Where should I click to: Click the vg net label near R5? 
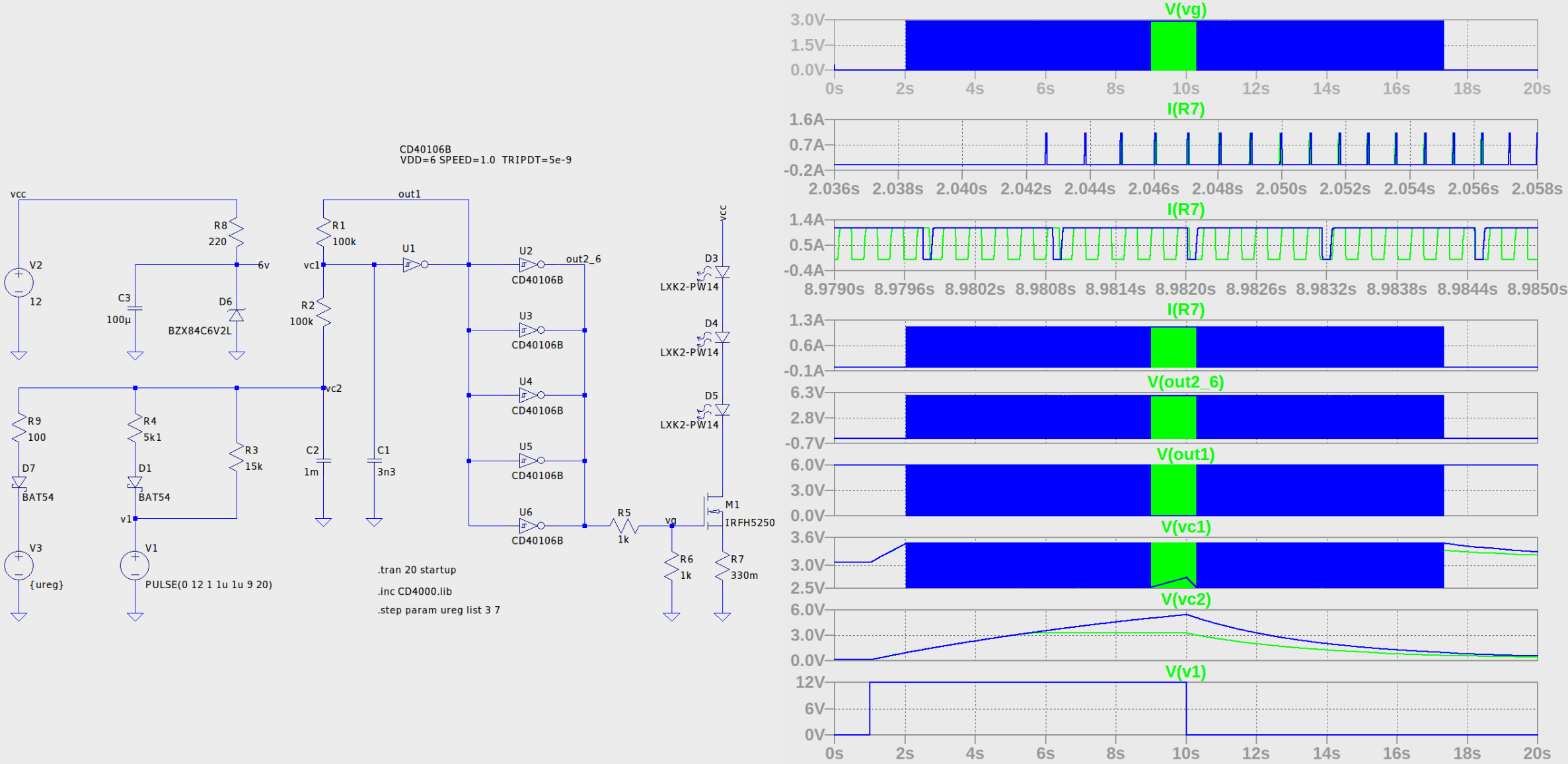point(671,521)
